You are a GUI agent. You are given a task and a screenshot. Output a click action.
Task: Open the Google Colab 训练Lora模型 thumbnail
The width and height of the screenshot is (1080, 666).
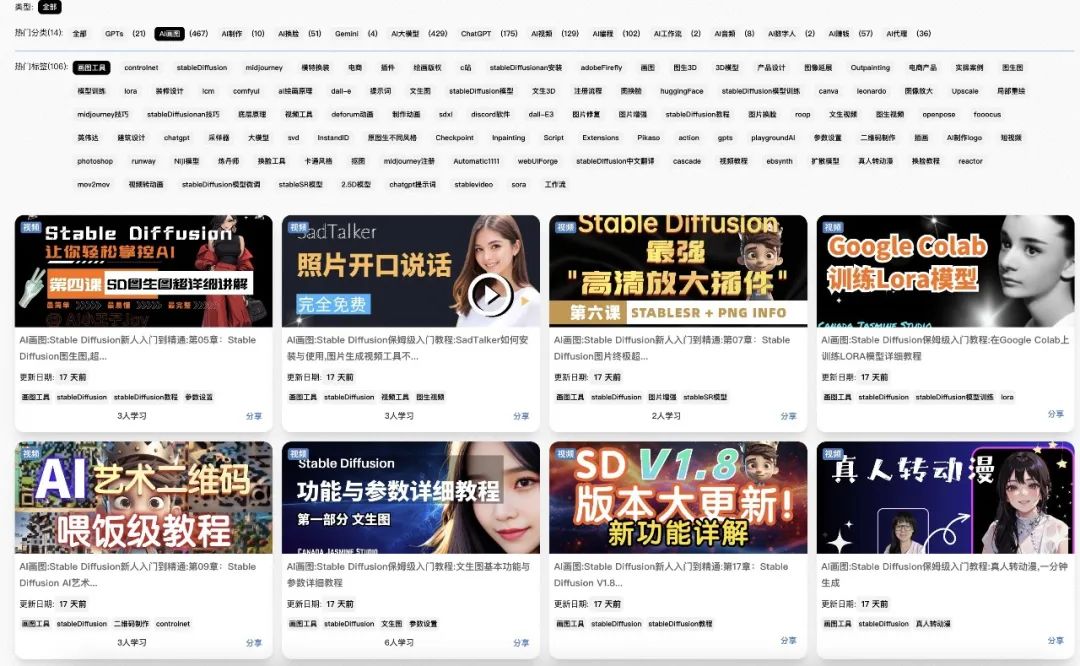pyautogui.click(x=945, y=271)
